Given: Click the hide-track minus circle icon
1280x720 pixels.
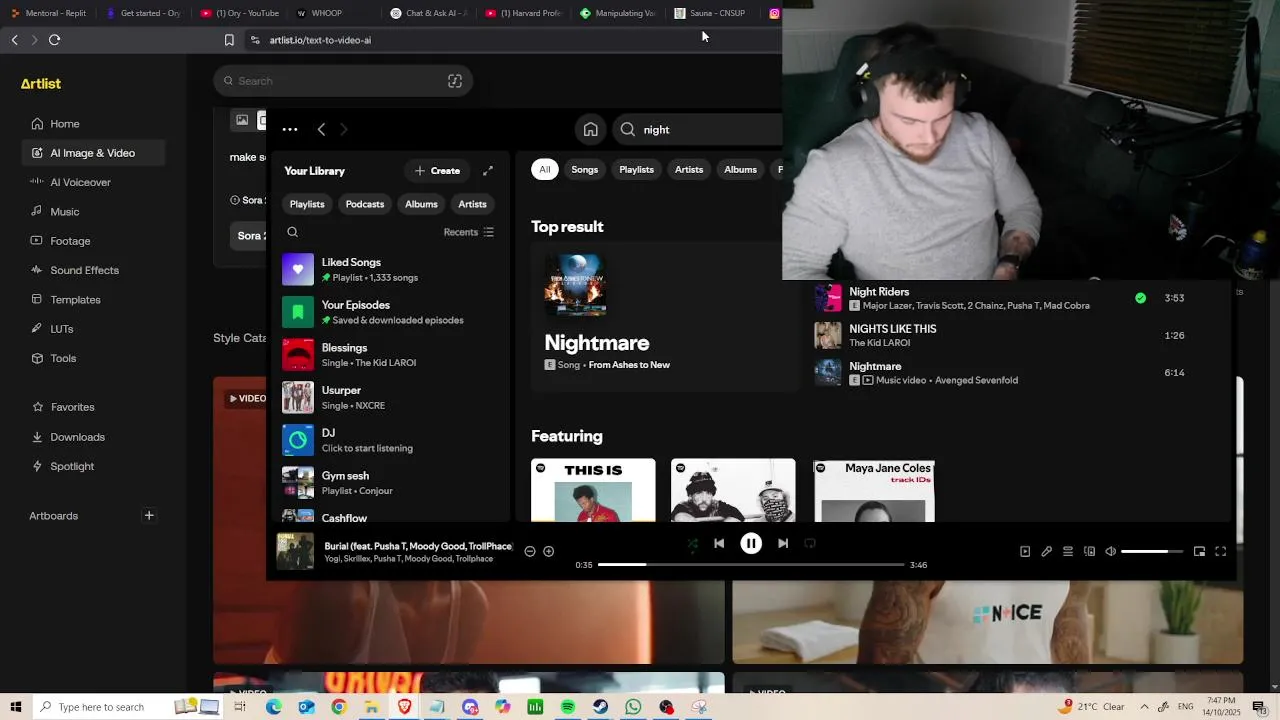Looking at the screenshot, I should tap(530, 551).
